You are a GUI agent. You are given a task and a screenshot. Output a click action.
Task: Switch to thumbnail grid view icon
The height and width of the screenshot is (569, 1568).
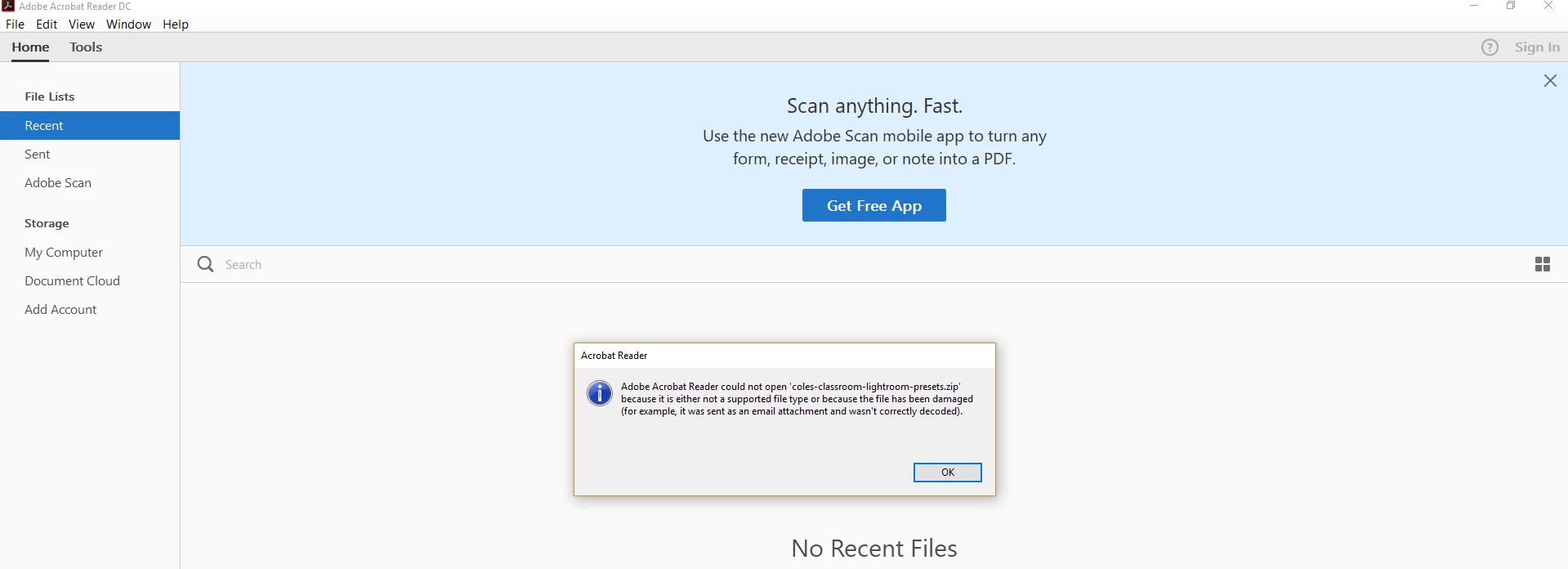coord(1543,264)
